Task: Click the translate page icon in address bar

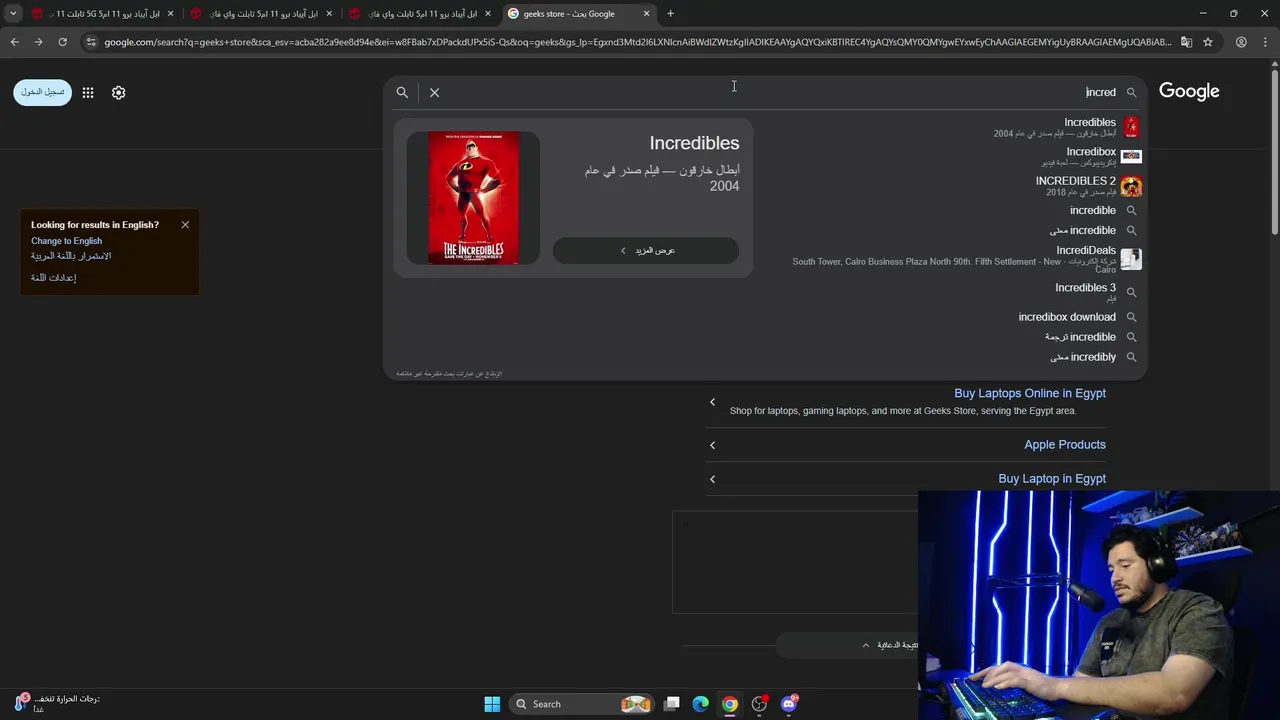Action: tap(1186, 42)
